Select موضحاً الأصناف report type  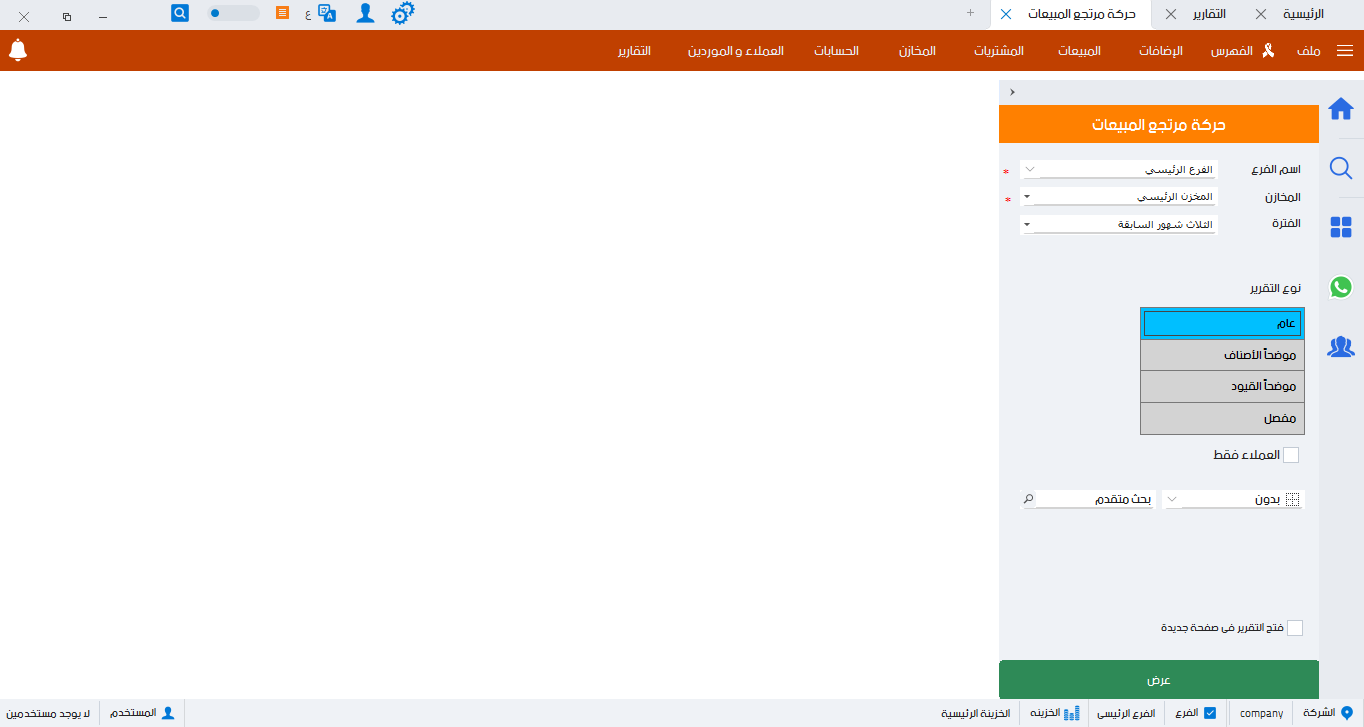1222,355
